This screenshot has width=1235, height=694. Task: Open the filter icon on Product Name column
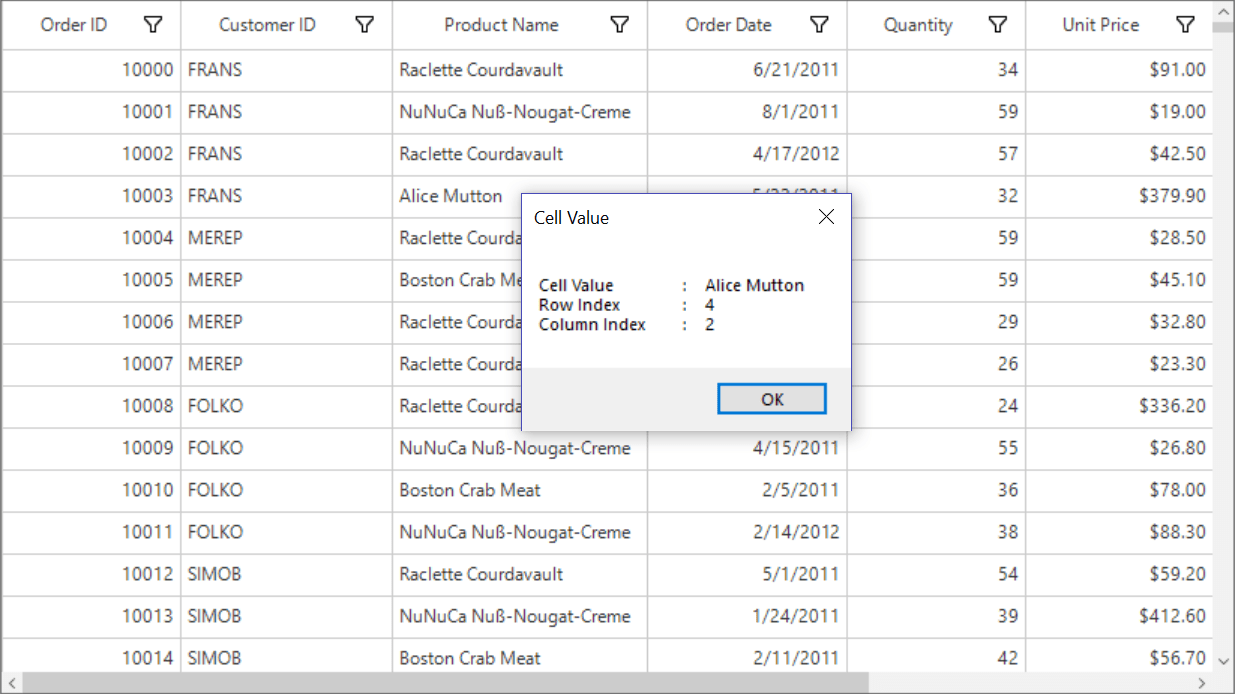point(620,24)
